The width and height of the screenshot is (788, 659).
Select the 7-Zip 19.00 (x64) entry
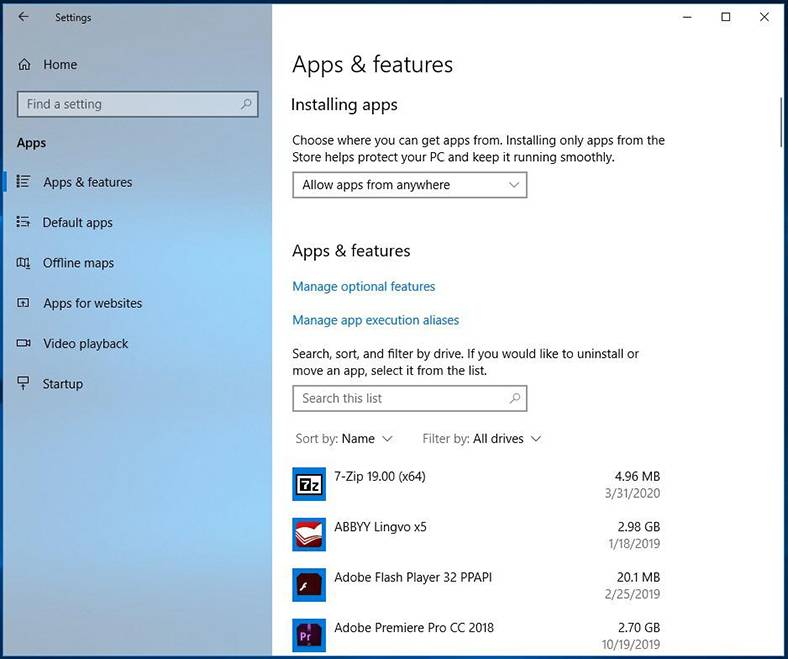476,484
